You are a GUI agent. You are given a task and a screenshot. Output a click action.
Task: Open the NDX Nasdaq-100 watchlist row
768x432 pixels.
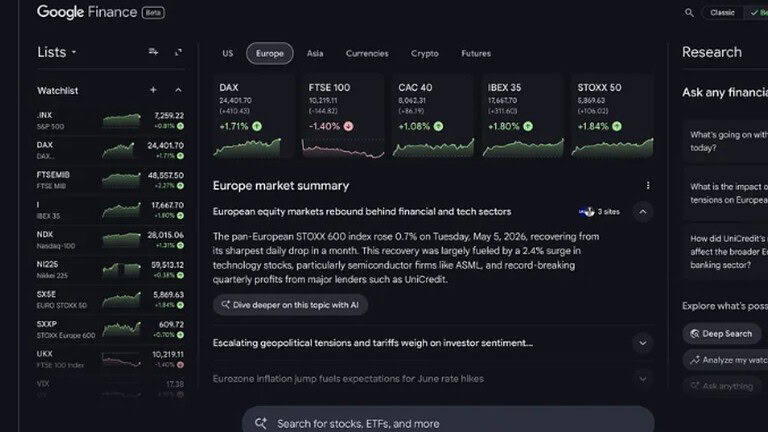point(110,240)
